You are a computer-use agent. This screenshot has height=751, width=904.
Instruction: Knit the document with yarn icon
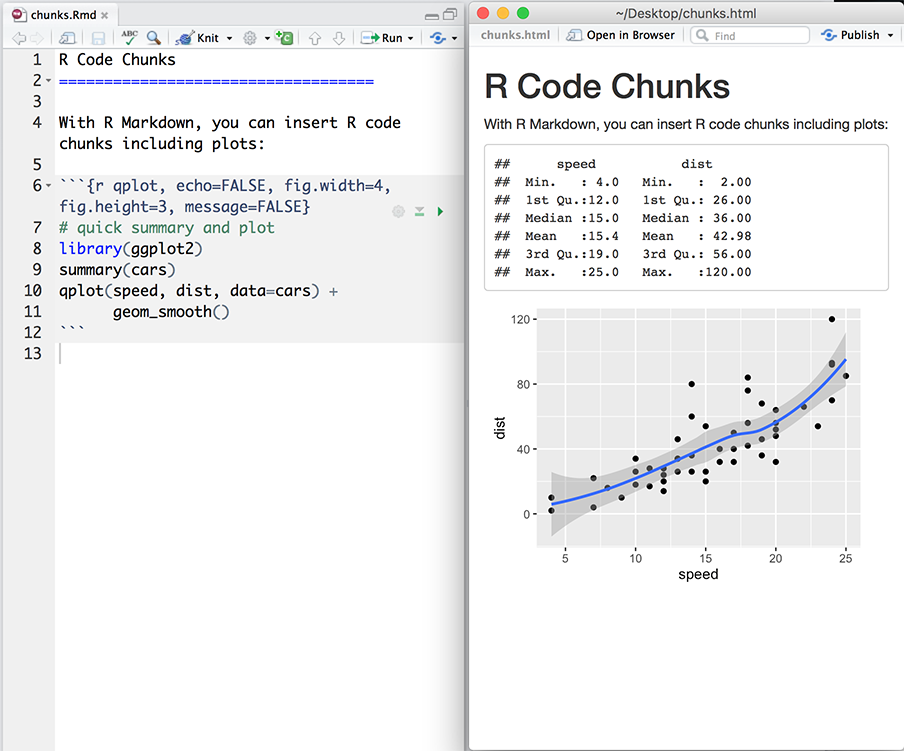198,38
